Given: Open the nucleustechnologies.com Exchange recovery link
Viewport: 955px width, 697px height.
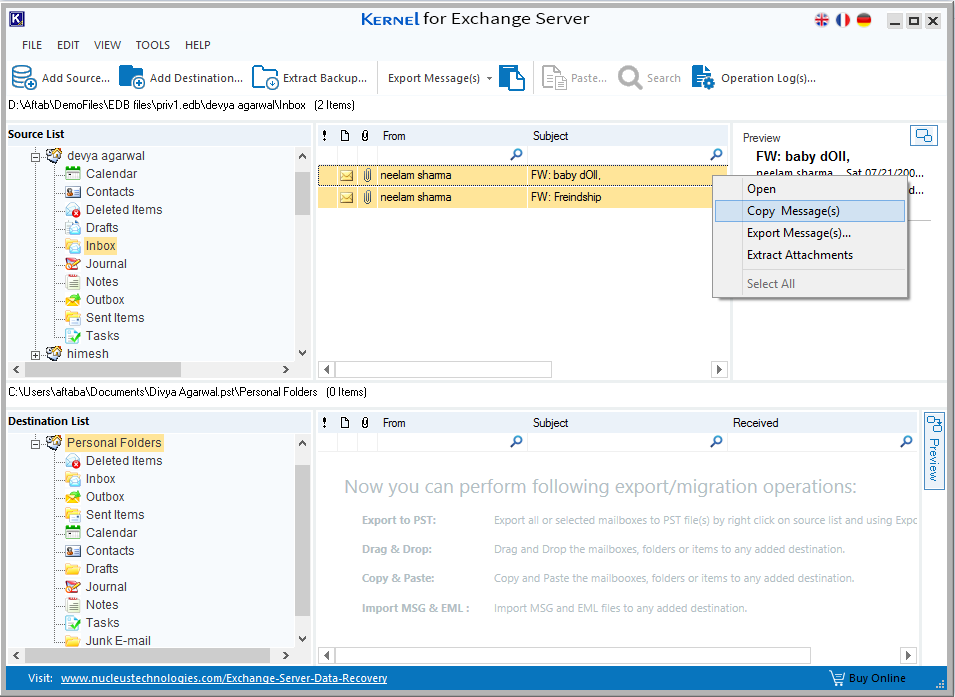Looking at the screenshot, I should pyautogui.click(x=224, y=678).
